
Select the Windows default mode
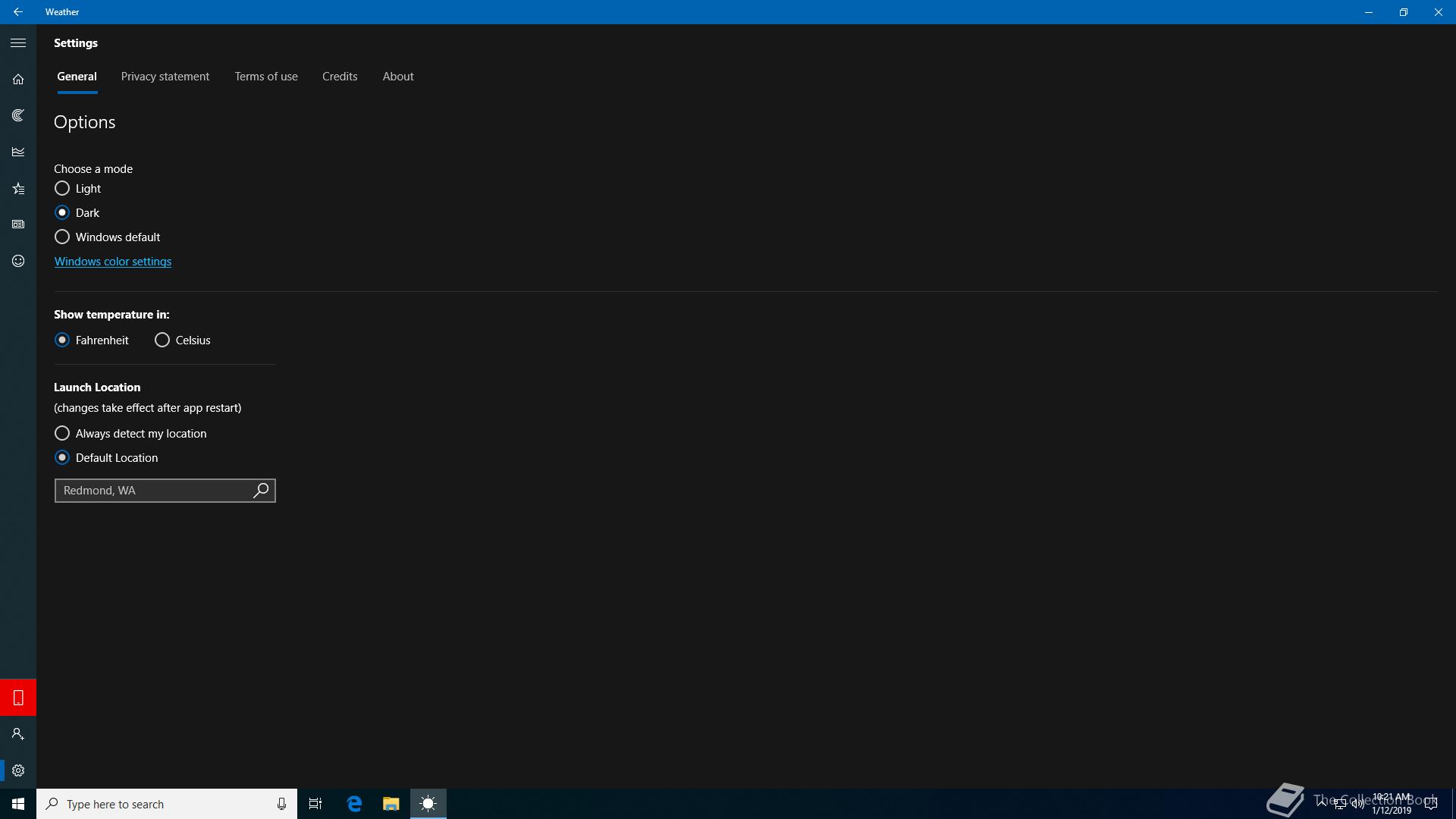[x=107, y=237]
